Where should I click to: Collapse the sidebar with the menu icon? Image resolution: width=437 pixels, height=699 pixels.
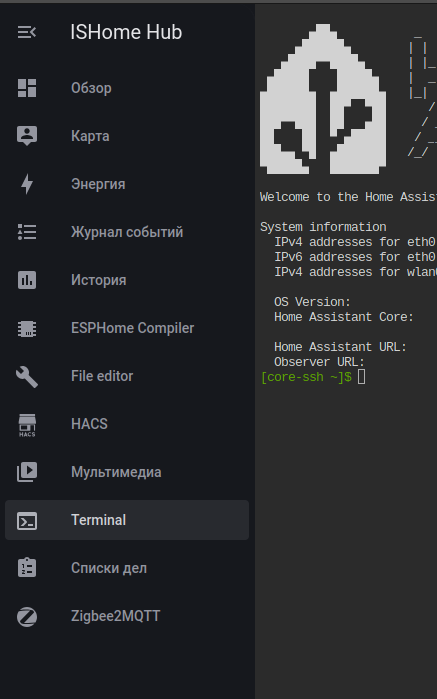tap(27, 32)
